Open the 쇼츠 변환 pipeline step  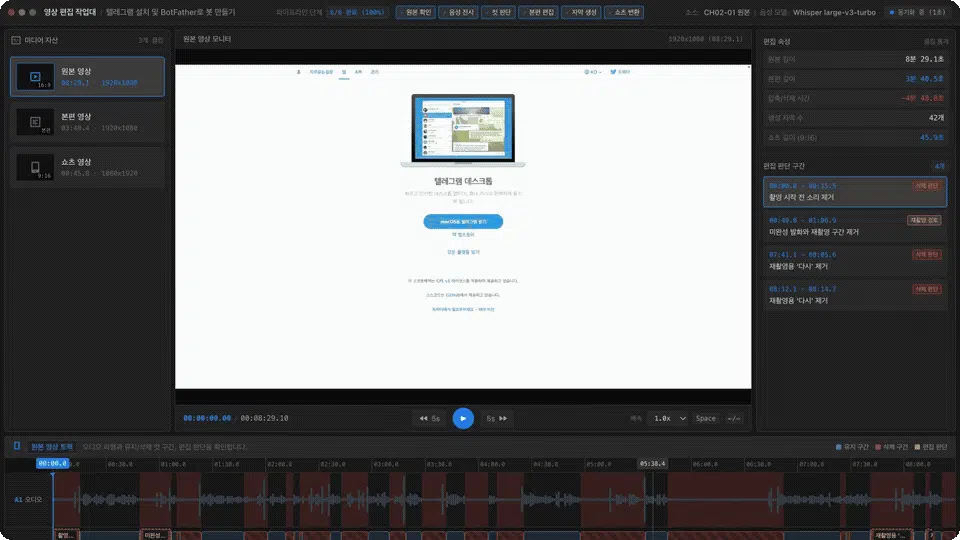pyautogui.click(x=624, y=12)
